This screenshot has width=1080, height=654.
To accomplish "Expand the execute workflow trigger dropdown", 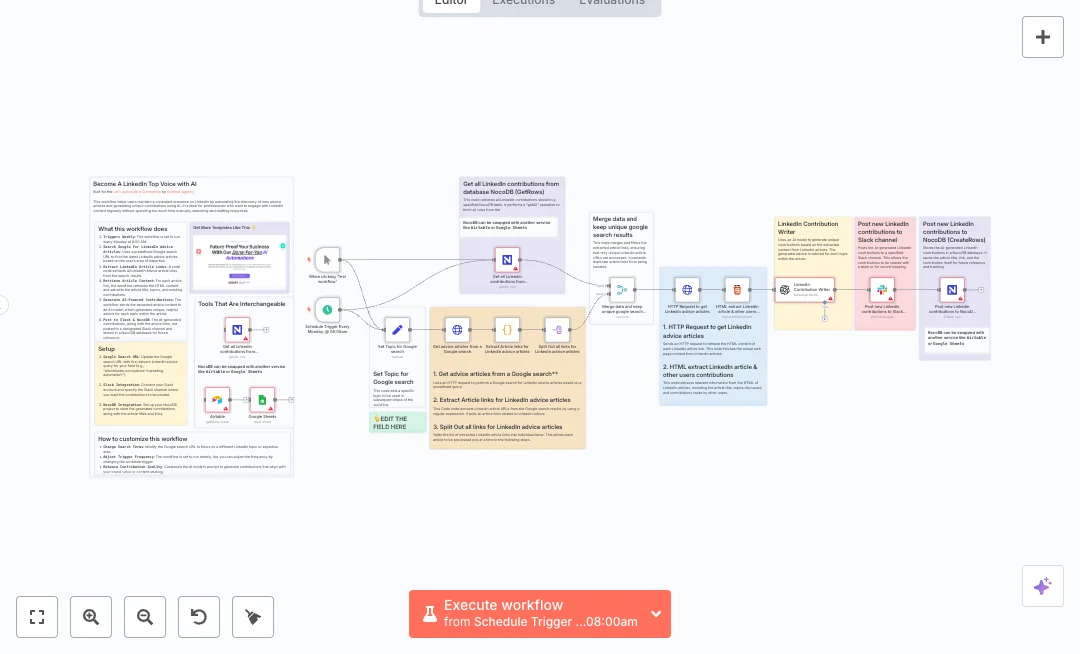I will tap(656, 614).
